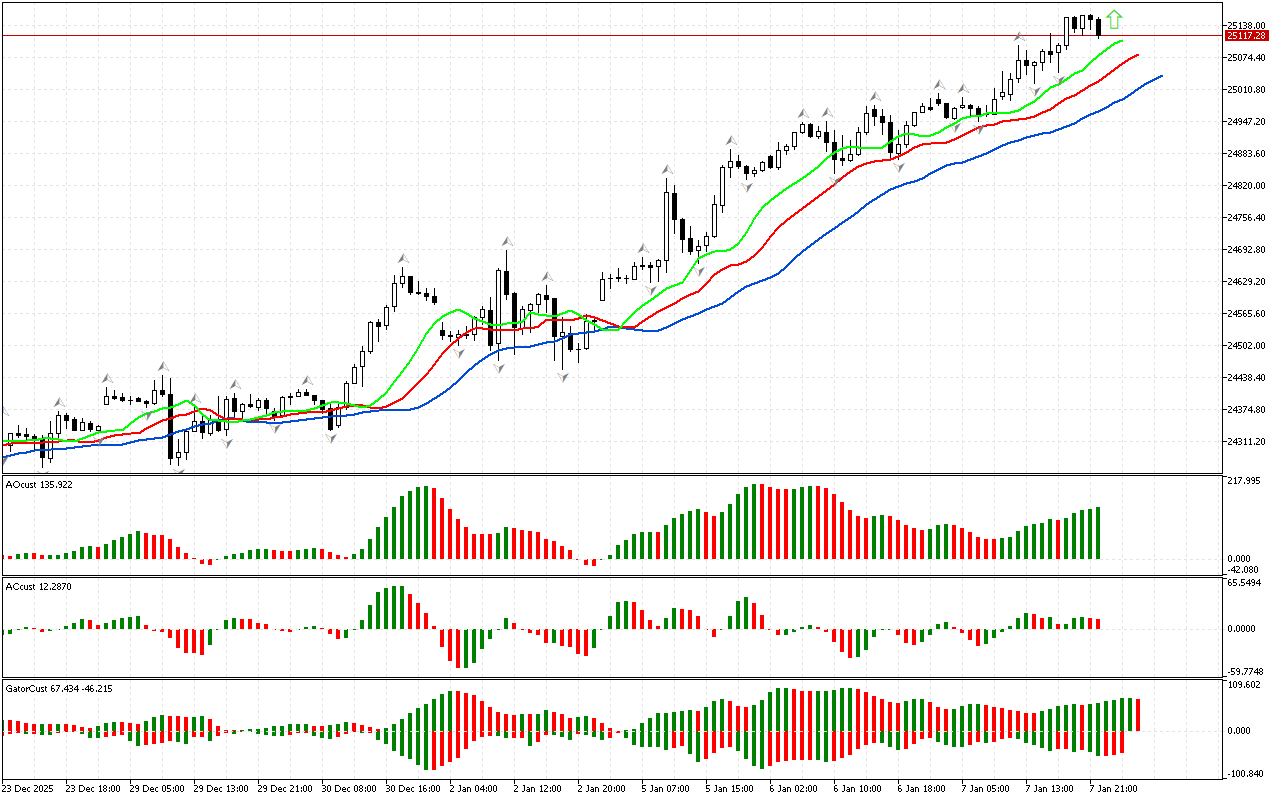Click the 217.995 scale value in the AOcust pane

pyautogui.click(x=1246, y=481)
